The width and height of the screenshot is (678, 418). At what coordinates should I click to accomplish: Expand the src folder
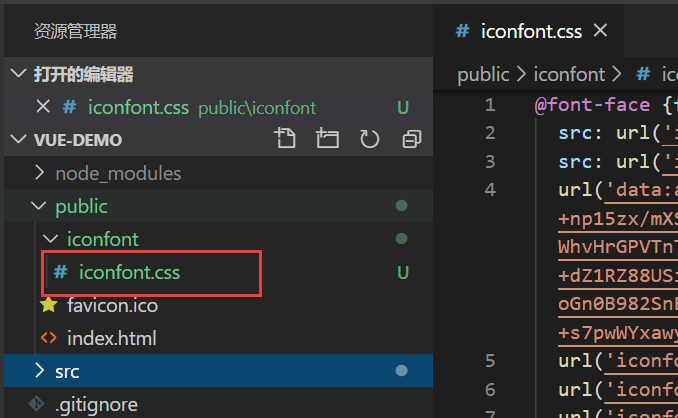tap(39, 371)
